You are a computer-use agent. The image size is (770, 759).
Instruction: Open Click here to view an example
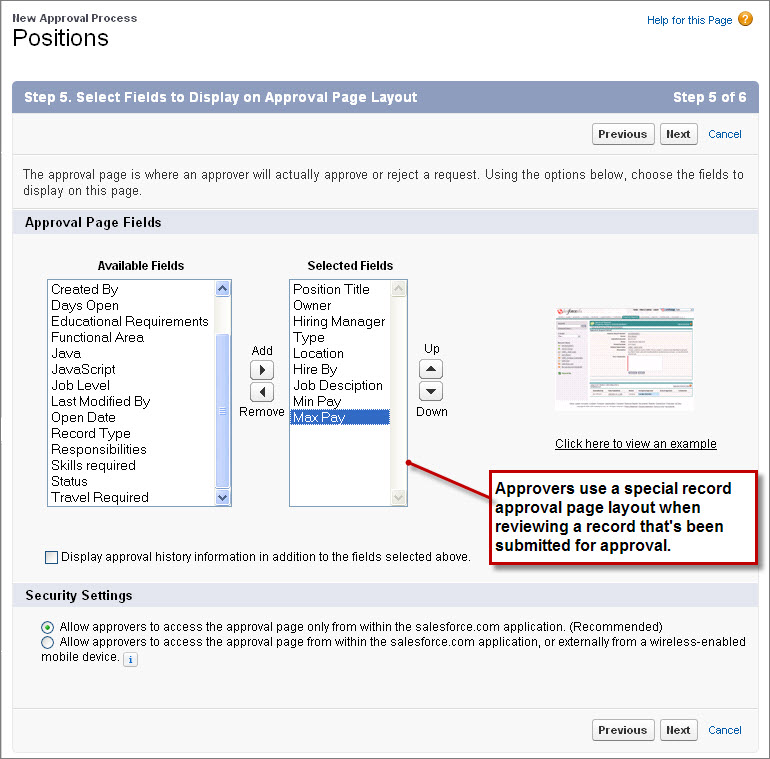pos(635,444)
